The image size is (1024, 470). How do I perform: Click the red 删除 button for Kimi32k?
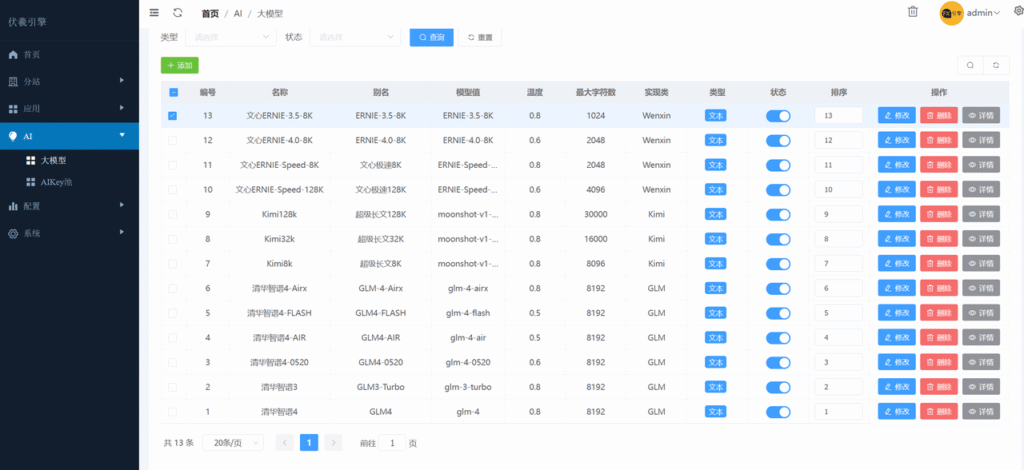938,239
